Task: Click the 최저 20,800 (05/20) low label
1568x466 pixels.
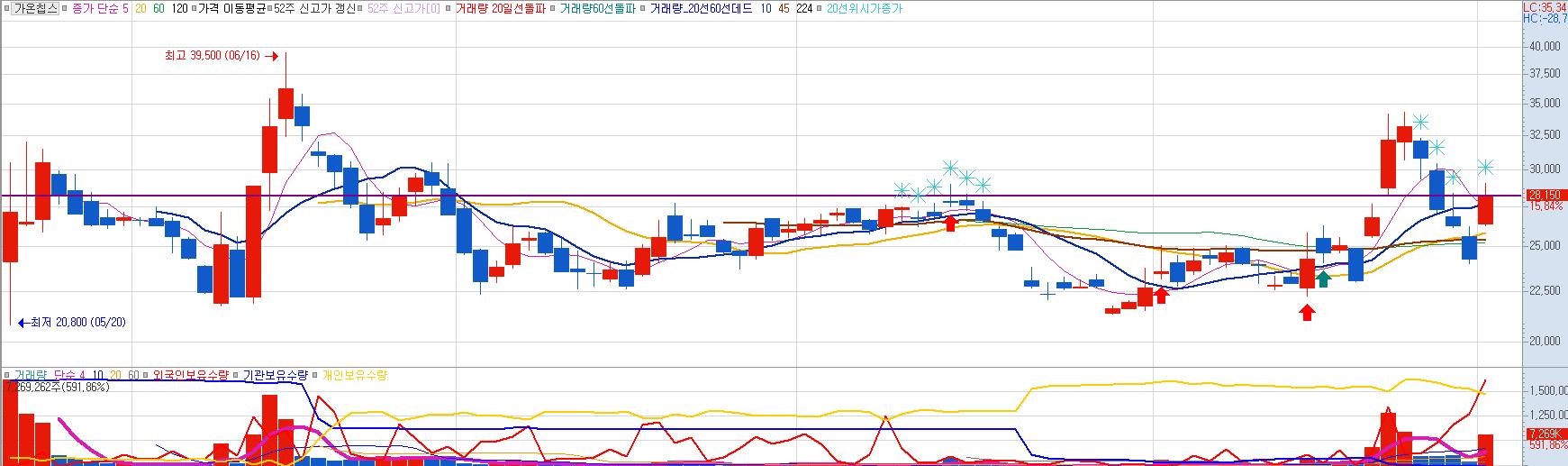Action: point(78,322)
